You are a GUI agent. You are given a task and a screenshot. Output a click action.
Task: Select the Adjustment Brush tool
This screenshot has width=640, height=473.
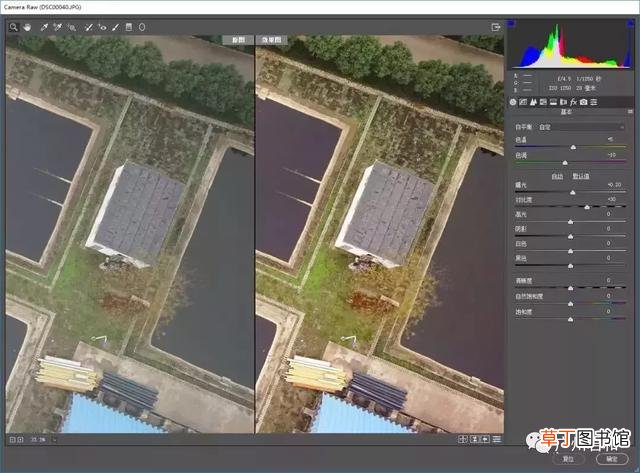click(x=116, y=27)
